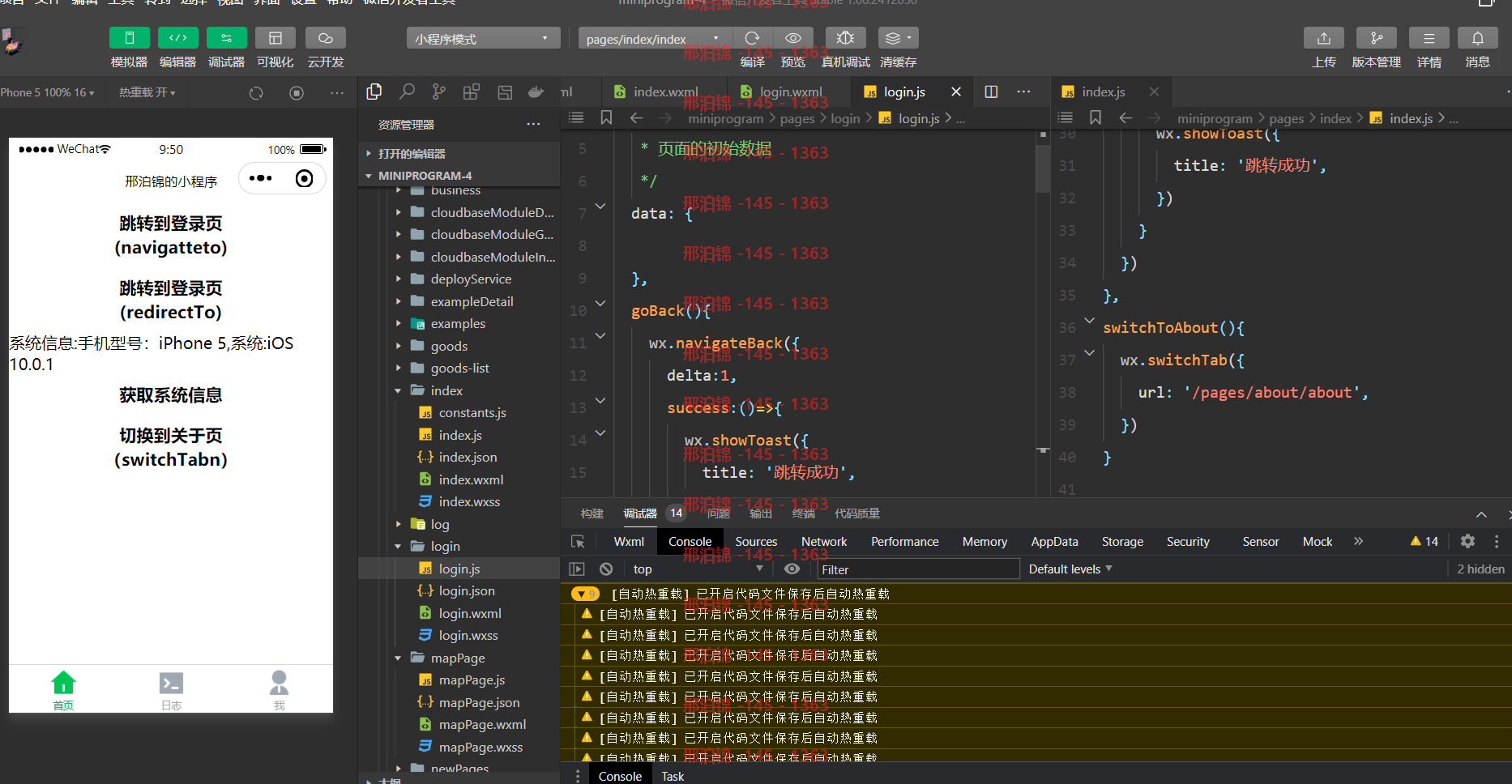Collapse the MINIPROGRAM-4 project root
Image resolution: width=1512 pixels, height=784 pixels.
tap(459, 176)
